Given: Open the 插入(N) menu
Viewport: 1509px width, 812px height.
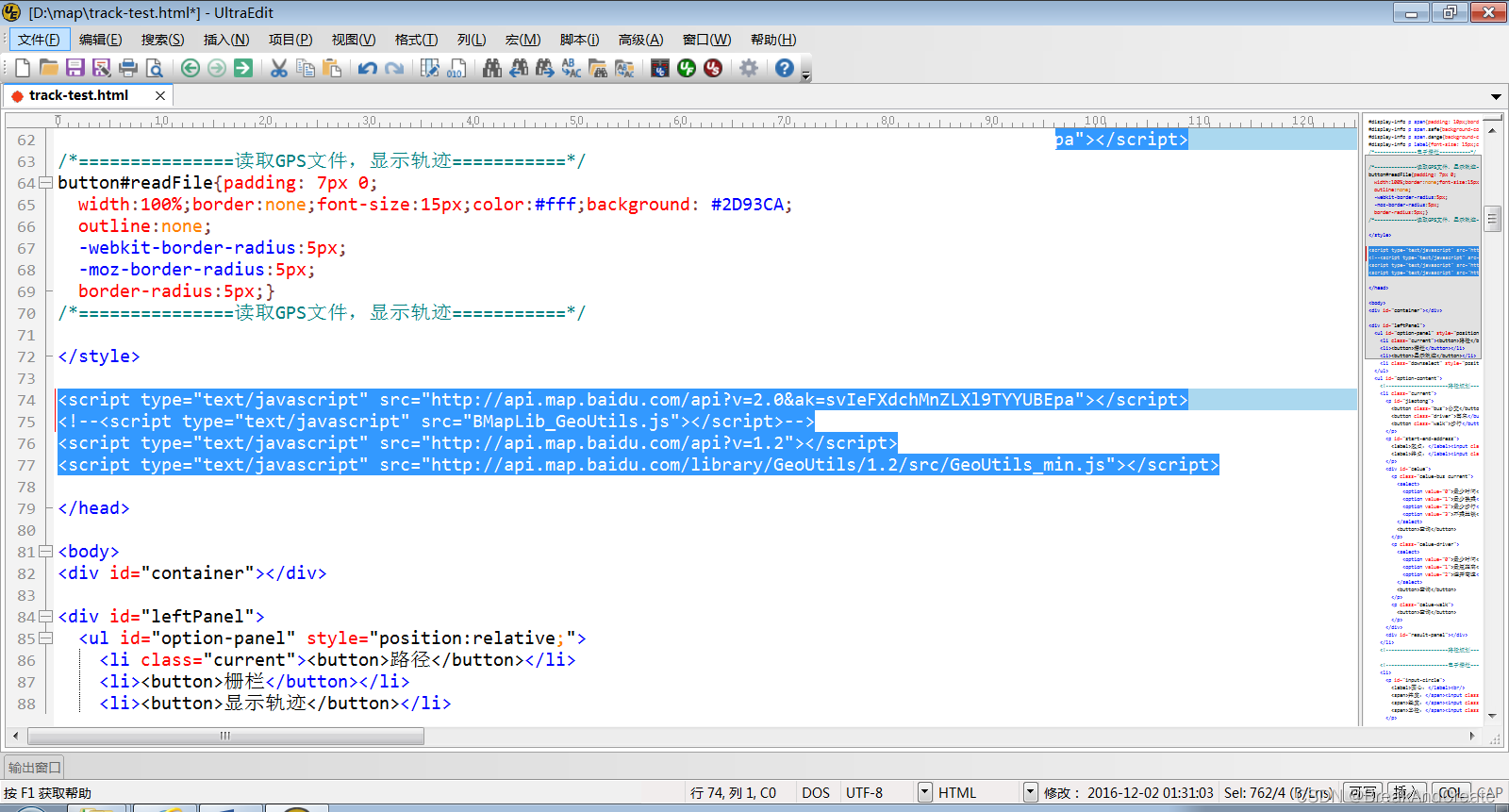Looking at the screenshot, I should pyautogui.click(x=226, y=40).
